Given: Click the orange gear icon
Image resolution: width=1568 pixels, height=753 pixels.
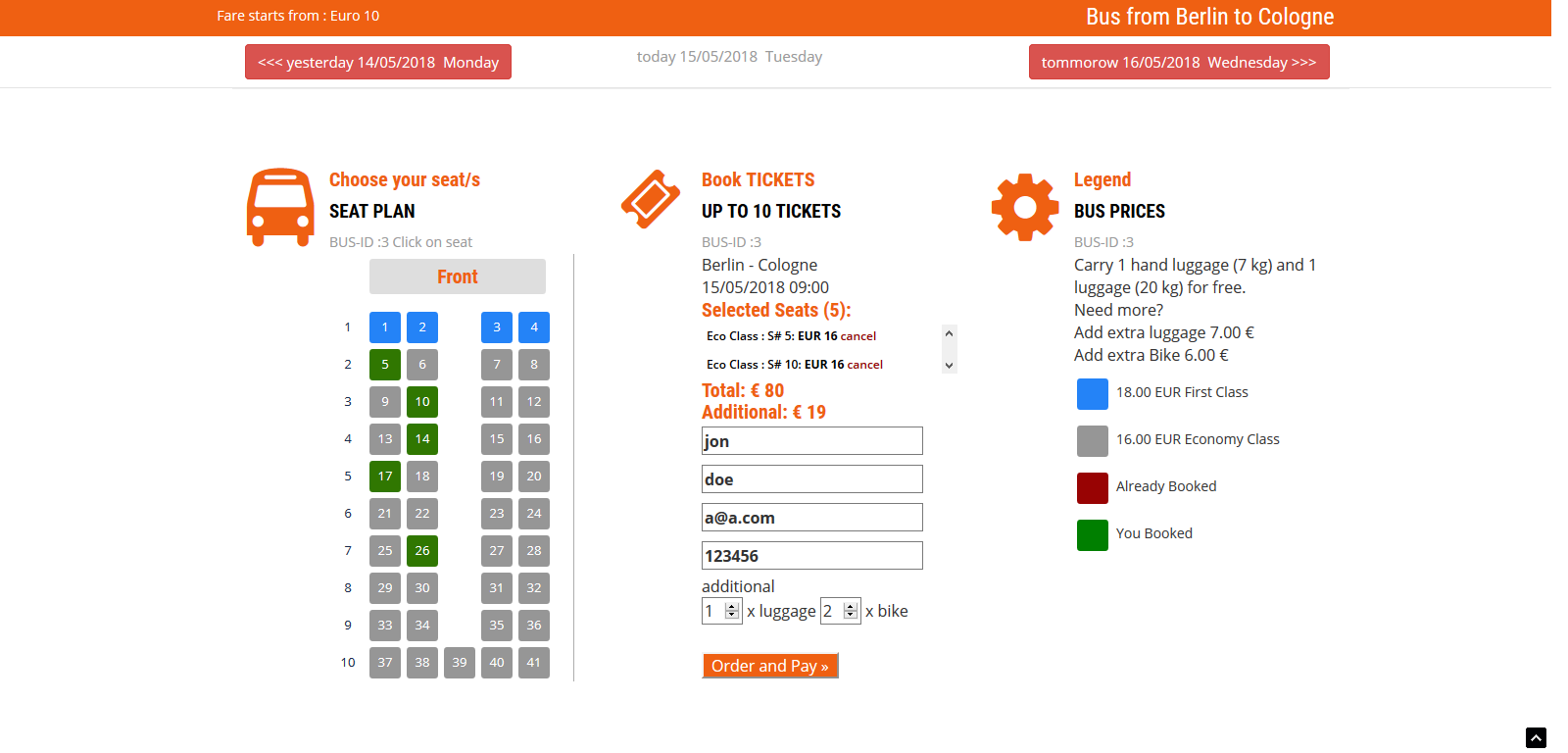Looking at the screenshot, I should pyautogui.click(x=1025, y=207).
